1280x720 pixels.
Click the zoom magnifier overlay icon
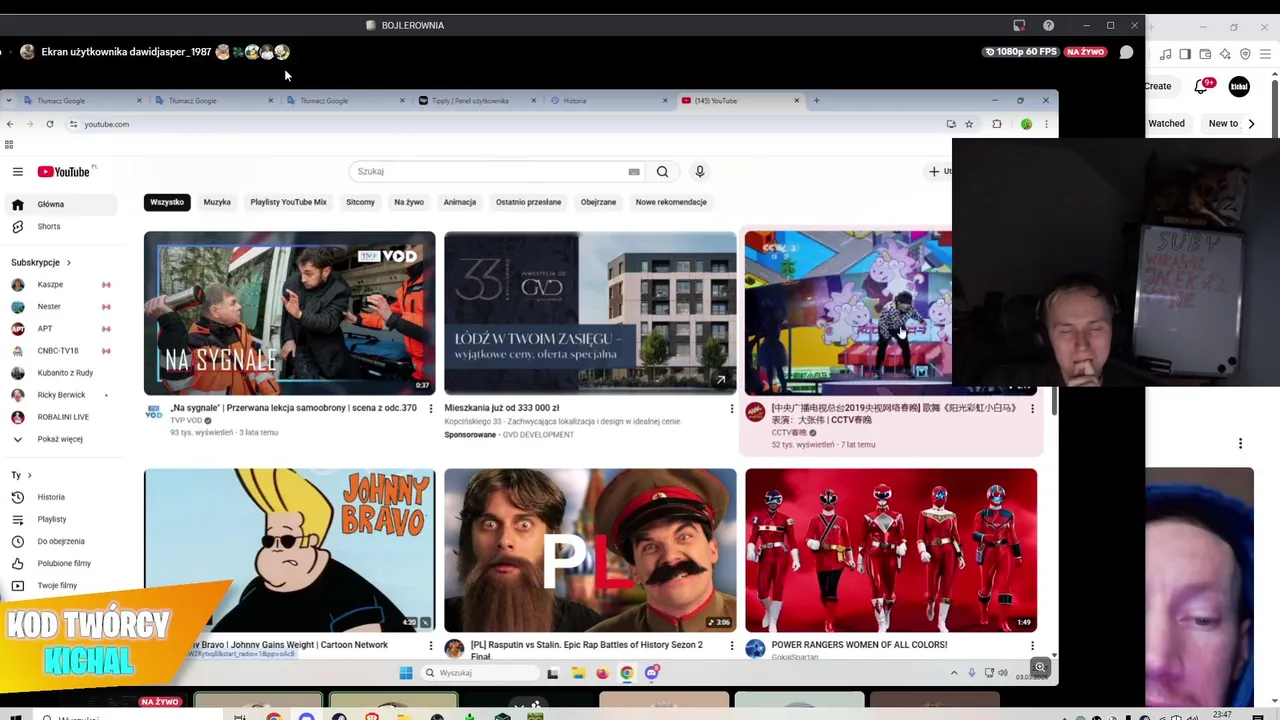point(1040,667)
